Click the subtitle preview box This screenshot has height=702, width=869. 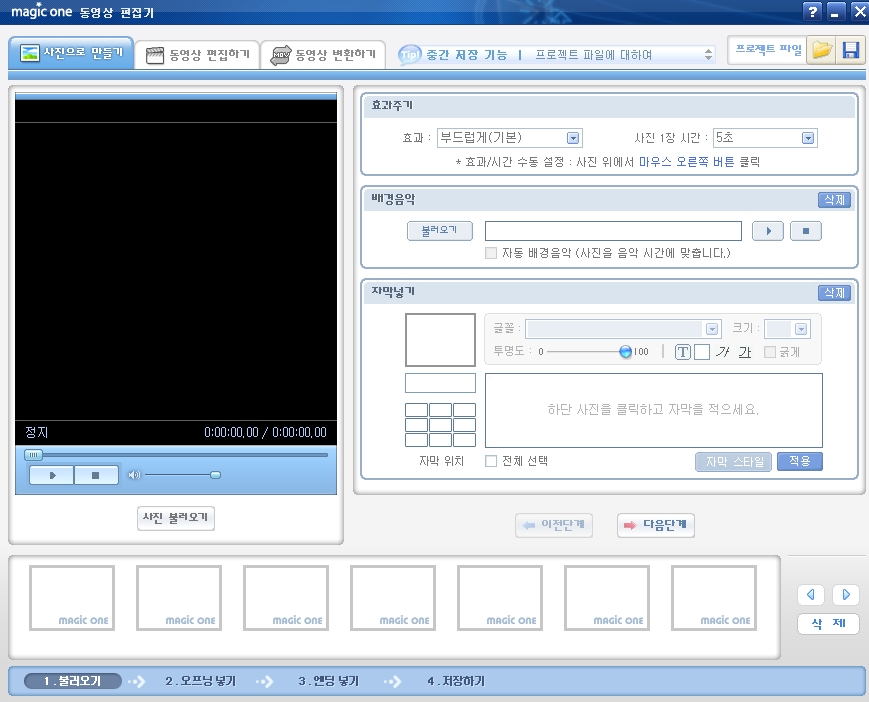(x=441, y=340)
